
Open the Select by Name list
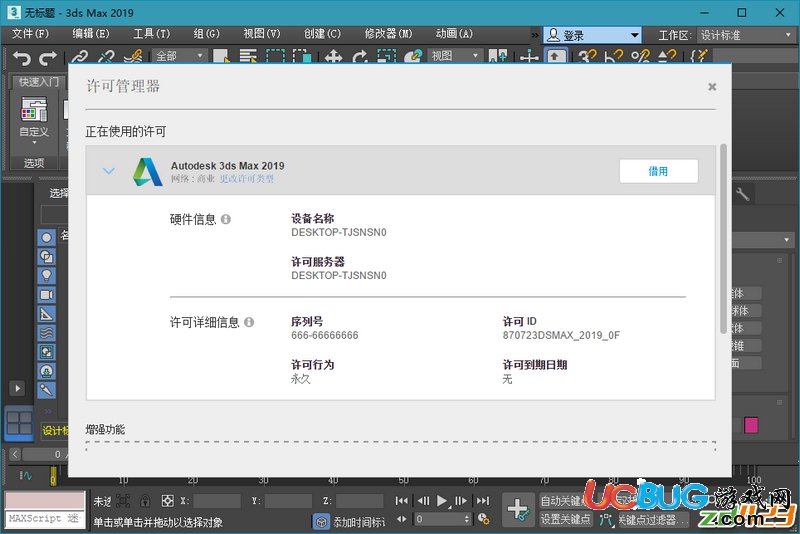coord(248,57)
